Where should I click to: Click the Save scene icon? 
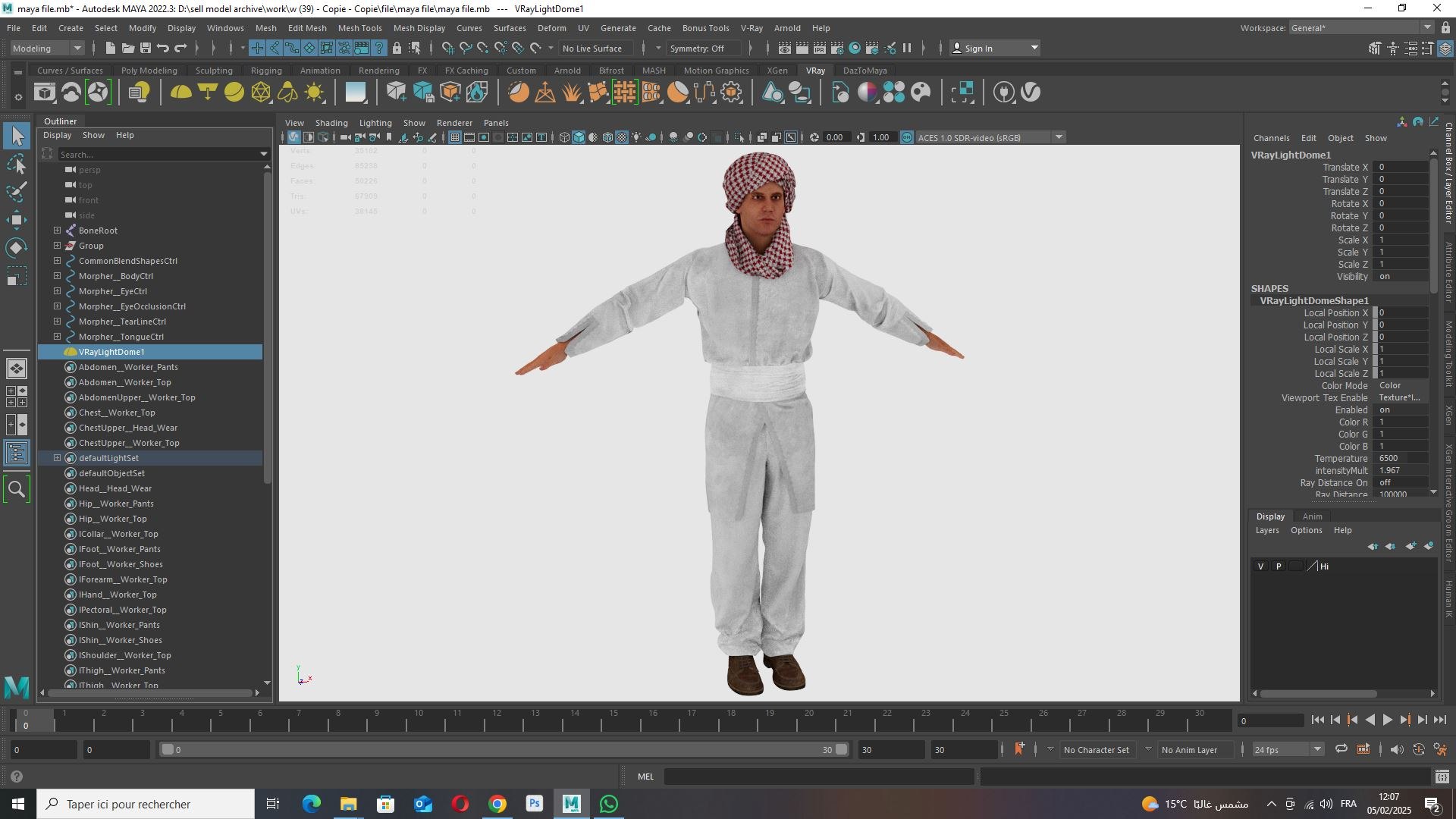point(145,49)
